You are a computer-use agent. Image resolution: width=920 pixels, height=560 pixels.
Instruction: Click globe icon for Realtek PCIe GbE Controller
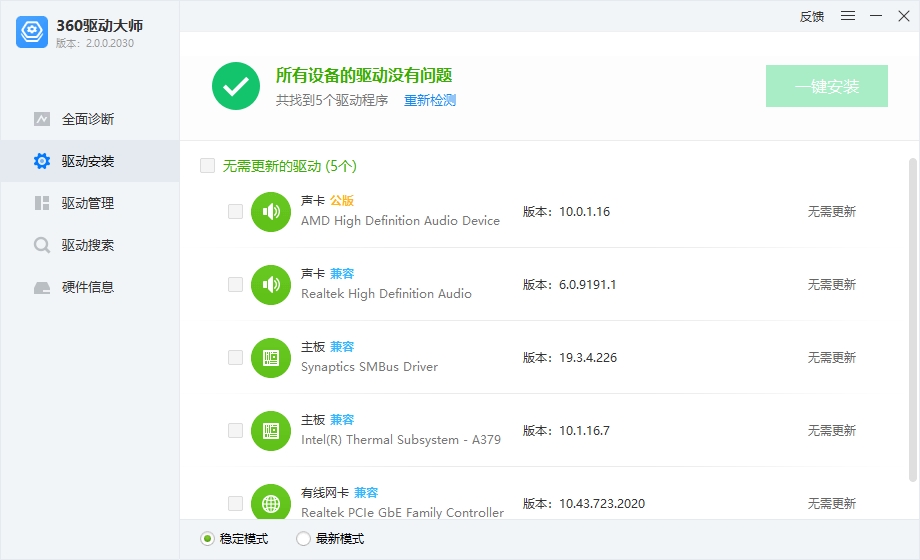[270, 502]
